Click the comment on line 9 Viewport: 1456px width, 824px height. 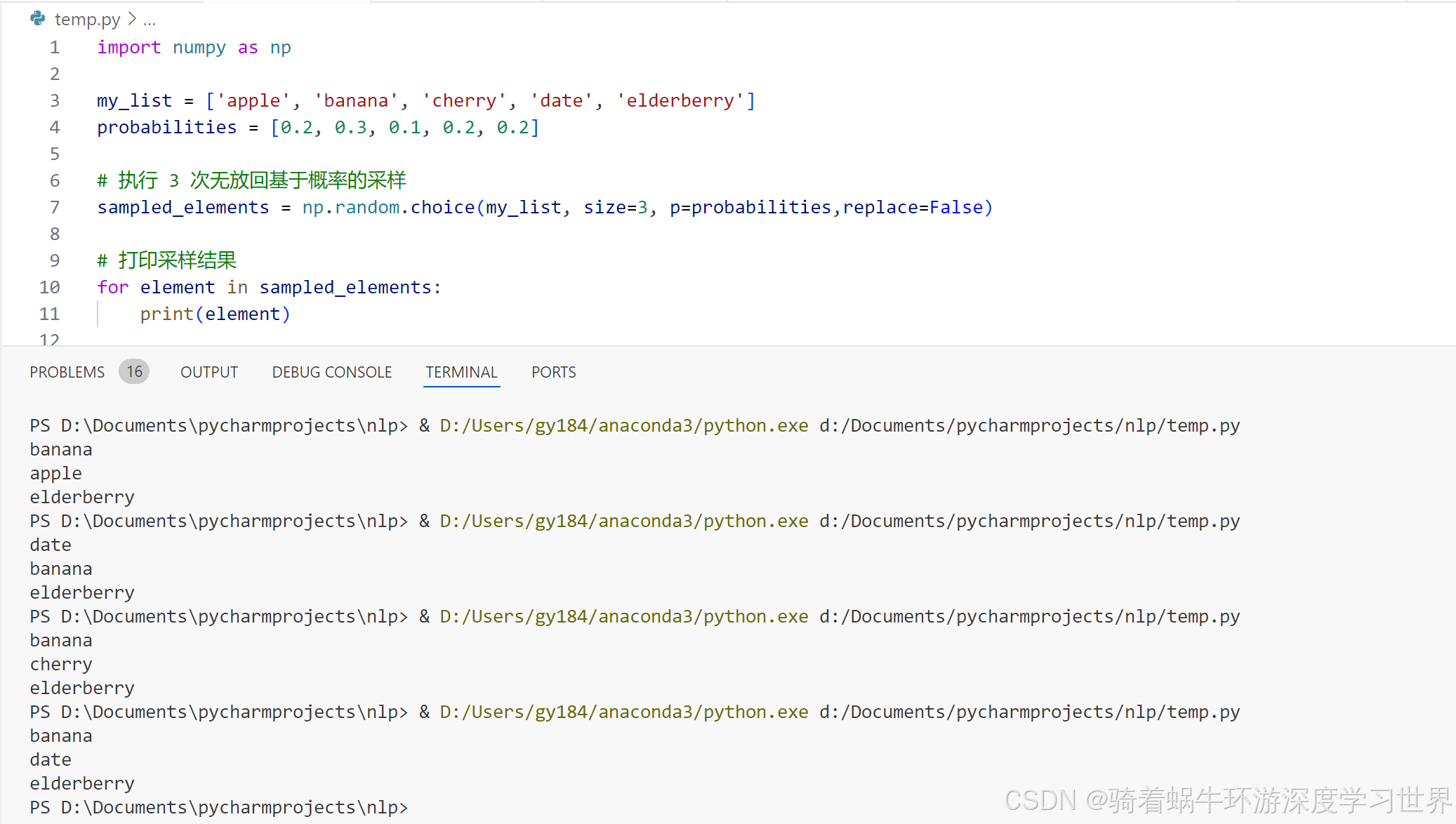tap(167, 260)
